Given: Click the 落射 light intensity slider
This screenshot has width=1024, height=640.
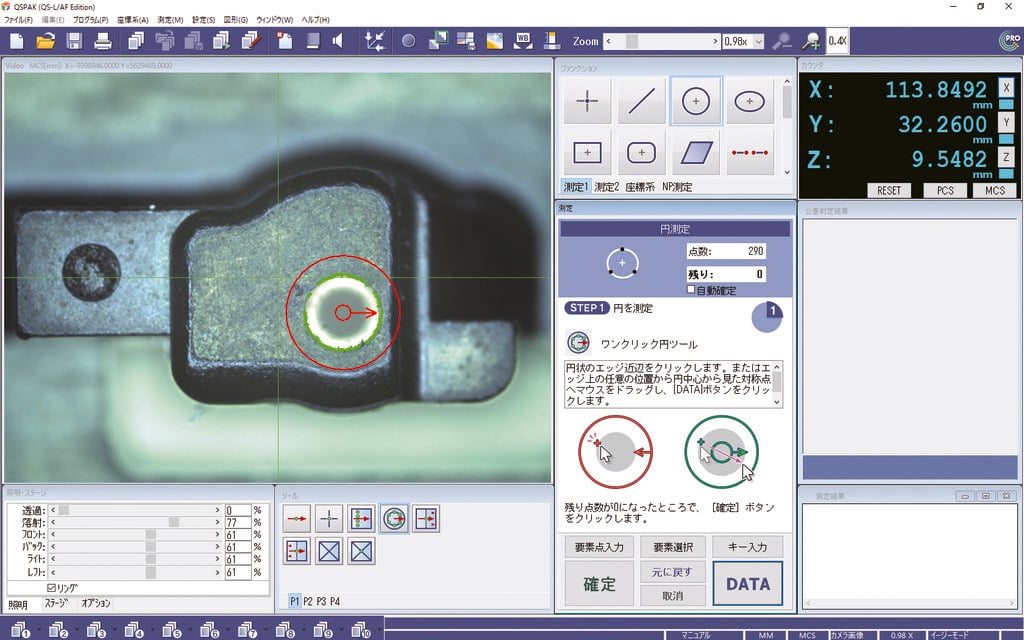Looking at the screenshot, I should point(133,522).
